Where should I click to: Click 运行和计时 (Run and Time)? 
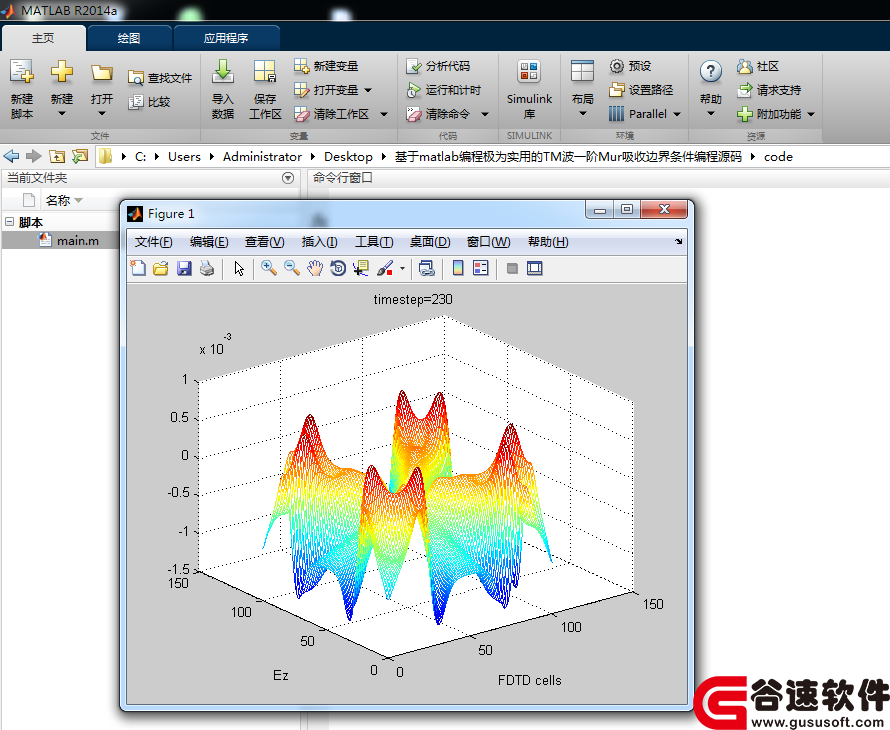pyautogui.click(x=444, y=90)
